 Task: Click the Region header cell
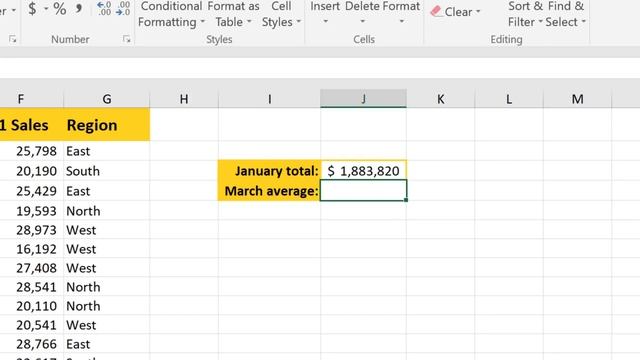coord(107,125)
